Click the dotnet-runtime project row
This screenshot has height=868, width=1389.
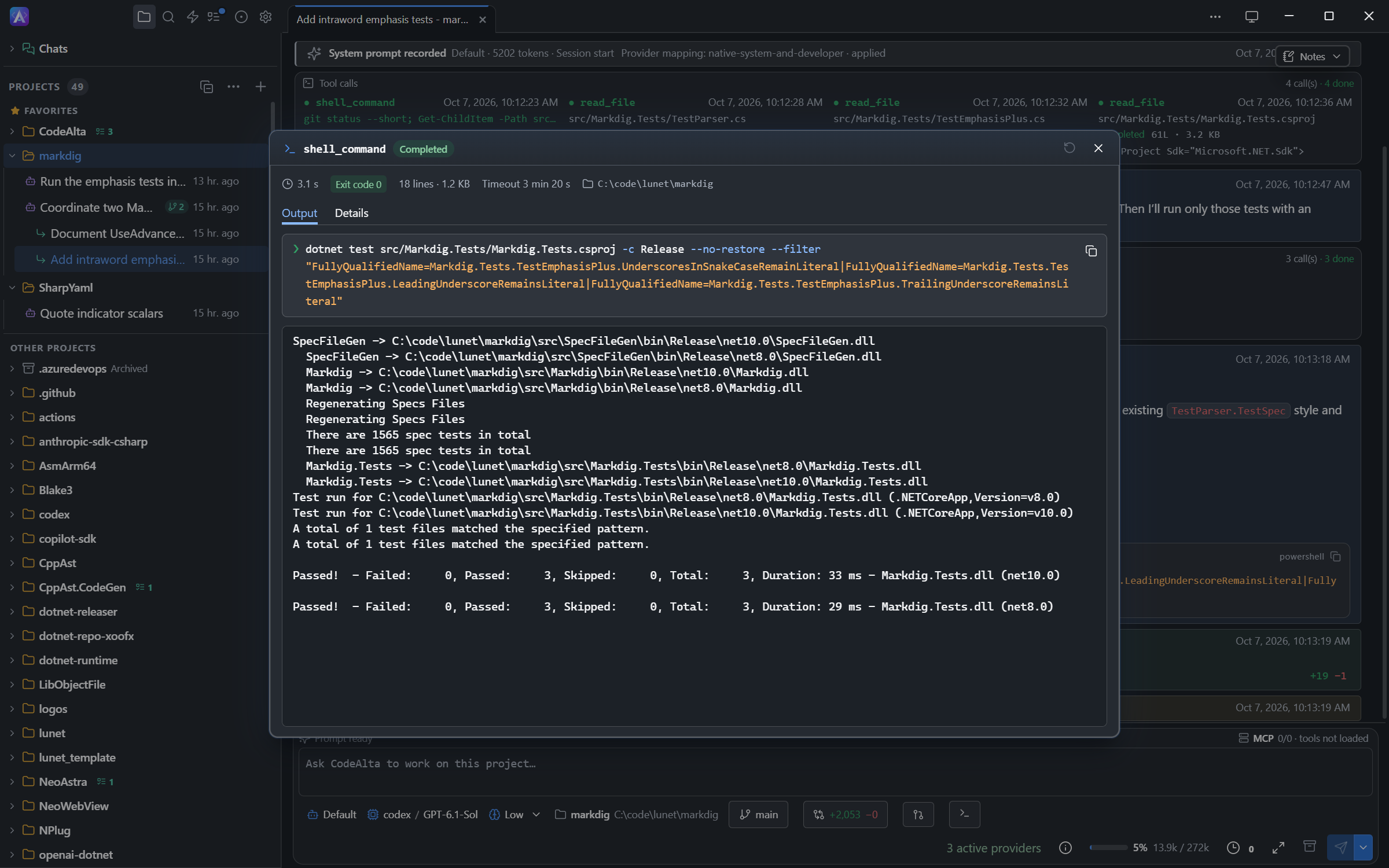click(x=137, y=660)
